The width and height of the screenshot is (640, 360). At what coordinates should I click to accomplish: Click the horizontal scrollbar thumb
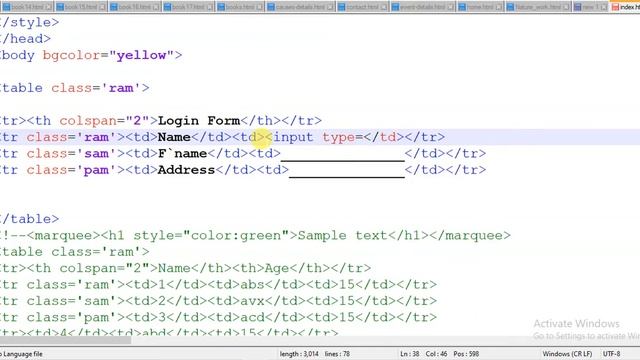click(65, 340)
